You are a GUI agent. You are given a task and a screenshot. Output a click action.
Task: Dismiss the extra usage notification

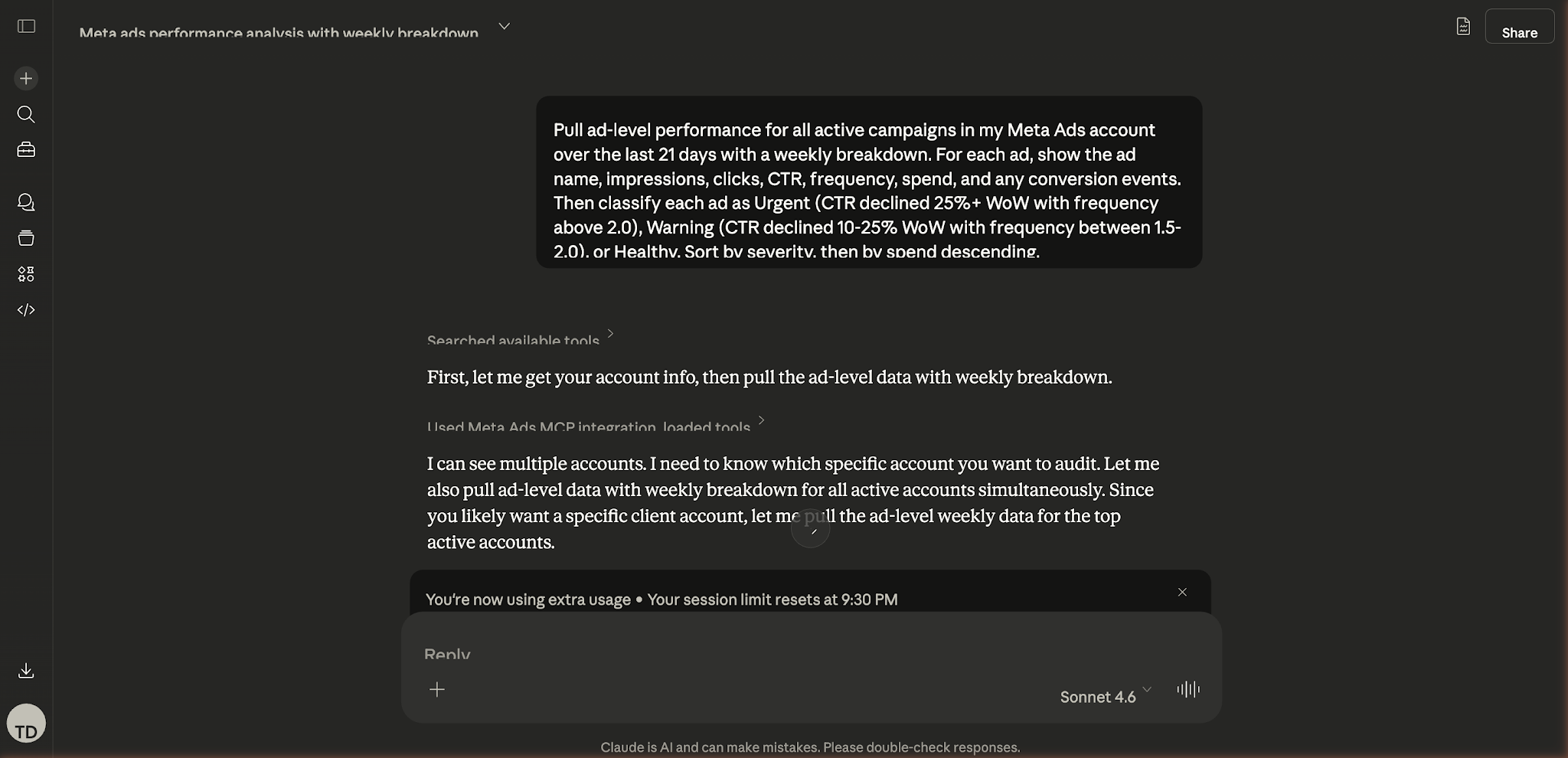1181,592
